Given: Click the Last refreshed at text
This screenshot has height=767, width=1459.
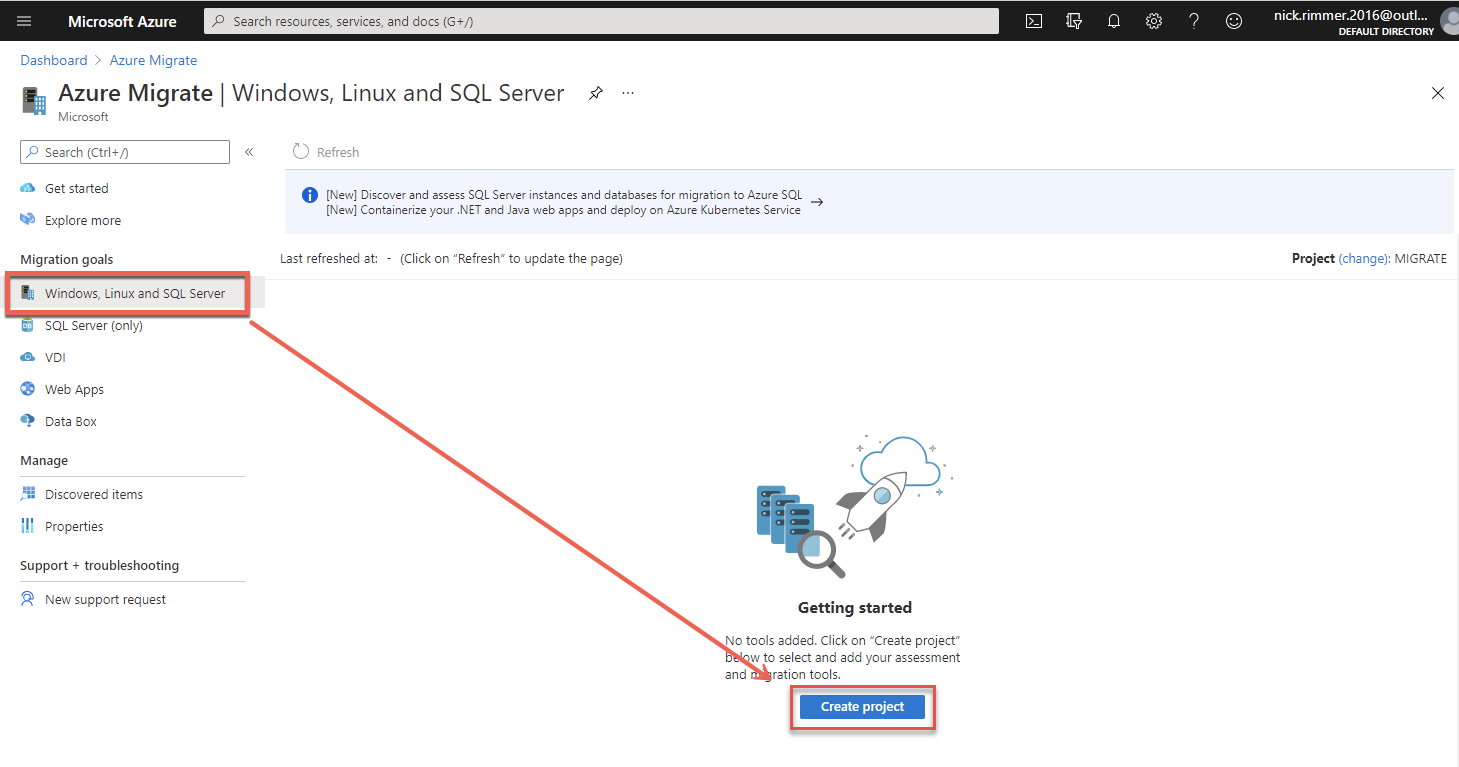Looking at the screenshot, I should [329, 258].
